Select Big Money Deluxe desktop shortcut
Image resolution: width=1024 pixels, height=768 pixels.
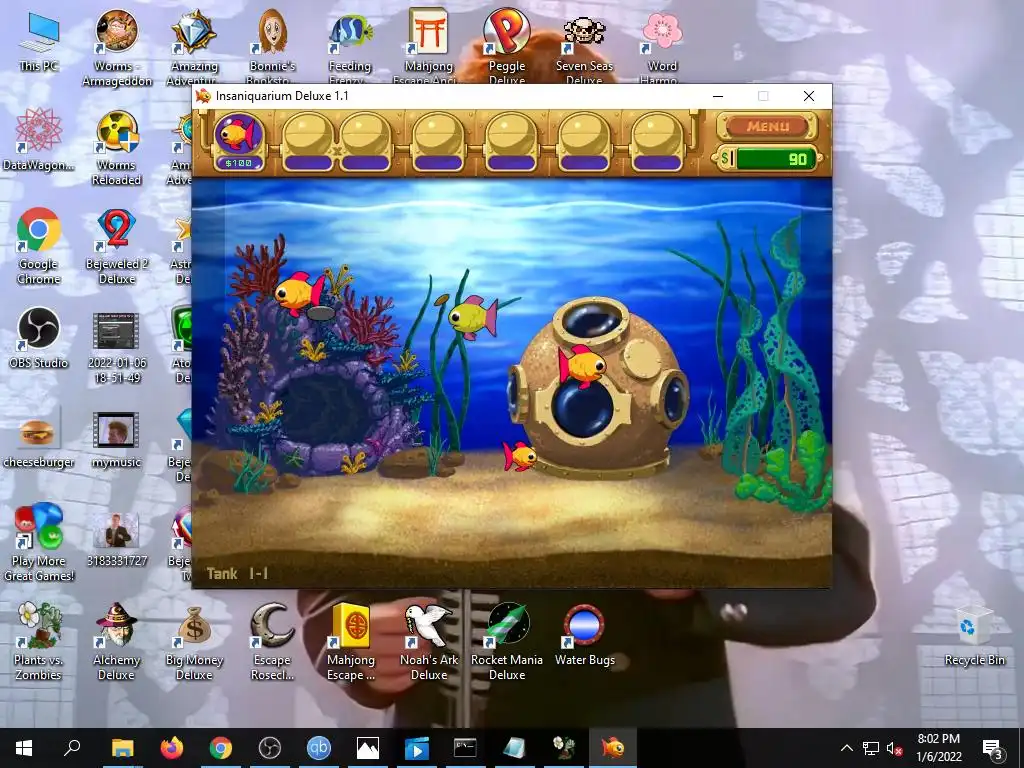(x=195, y=642)
